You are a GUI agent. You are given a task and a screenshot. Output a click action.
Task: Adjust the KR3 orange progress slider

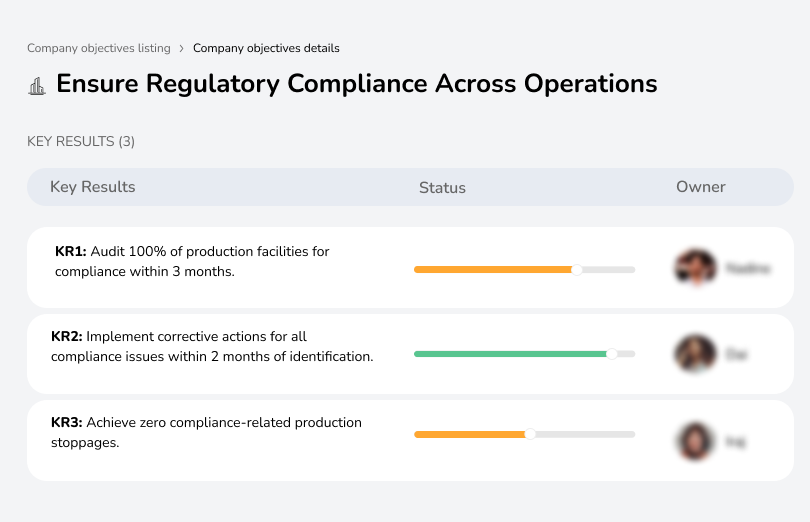(530, 435)
